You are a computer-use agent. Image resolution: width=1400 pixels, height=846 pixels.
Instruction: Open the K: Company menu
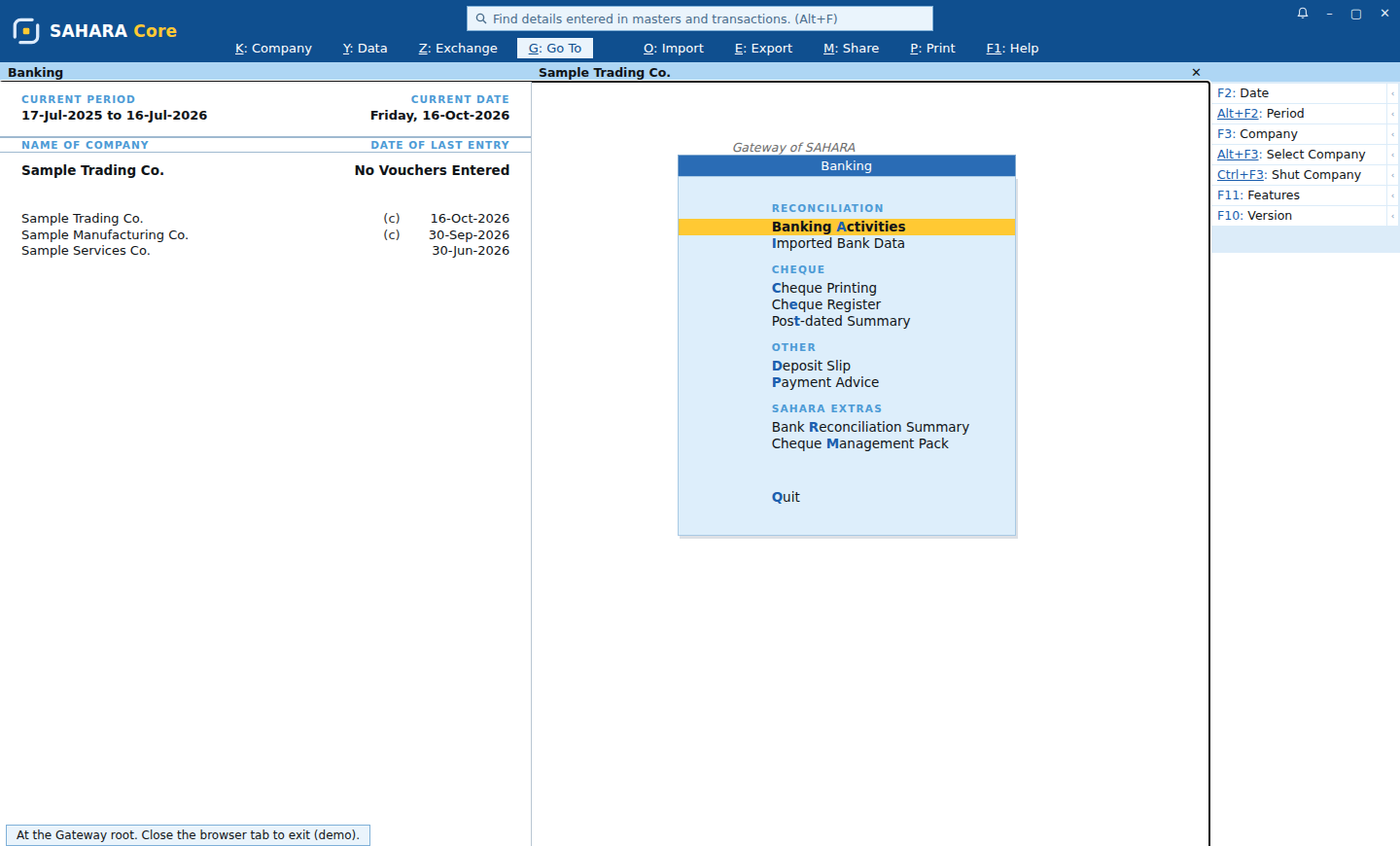273,48
